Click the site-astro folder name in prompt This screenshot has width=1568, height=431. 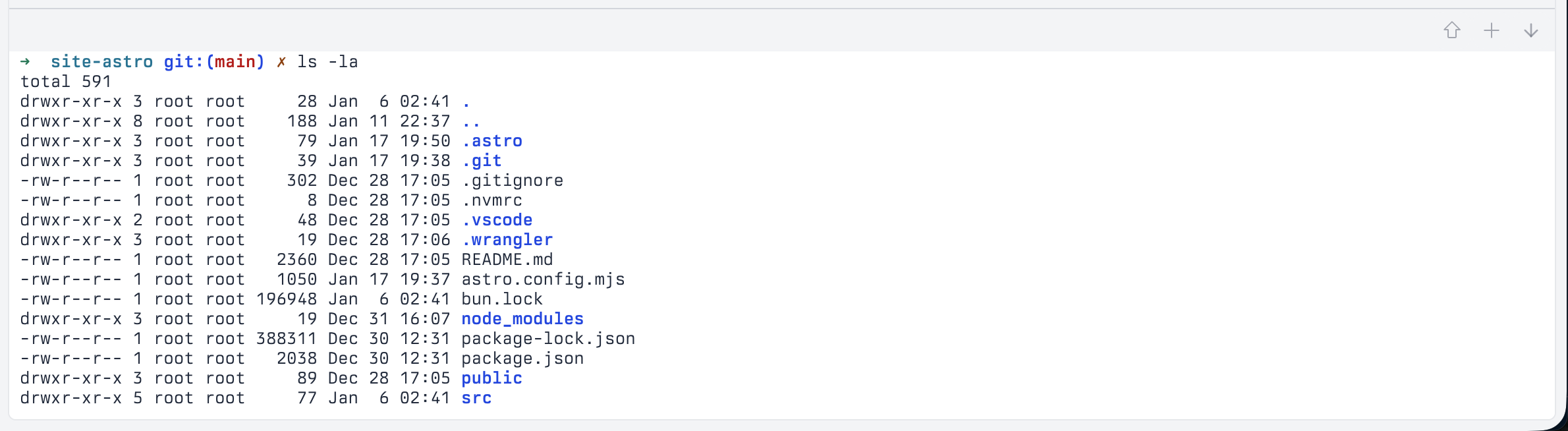coord(102,62)
